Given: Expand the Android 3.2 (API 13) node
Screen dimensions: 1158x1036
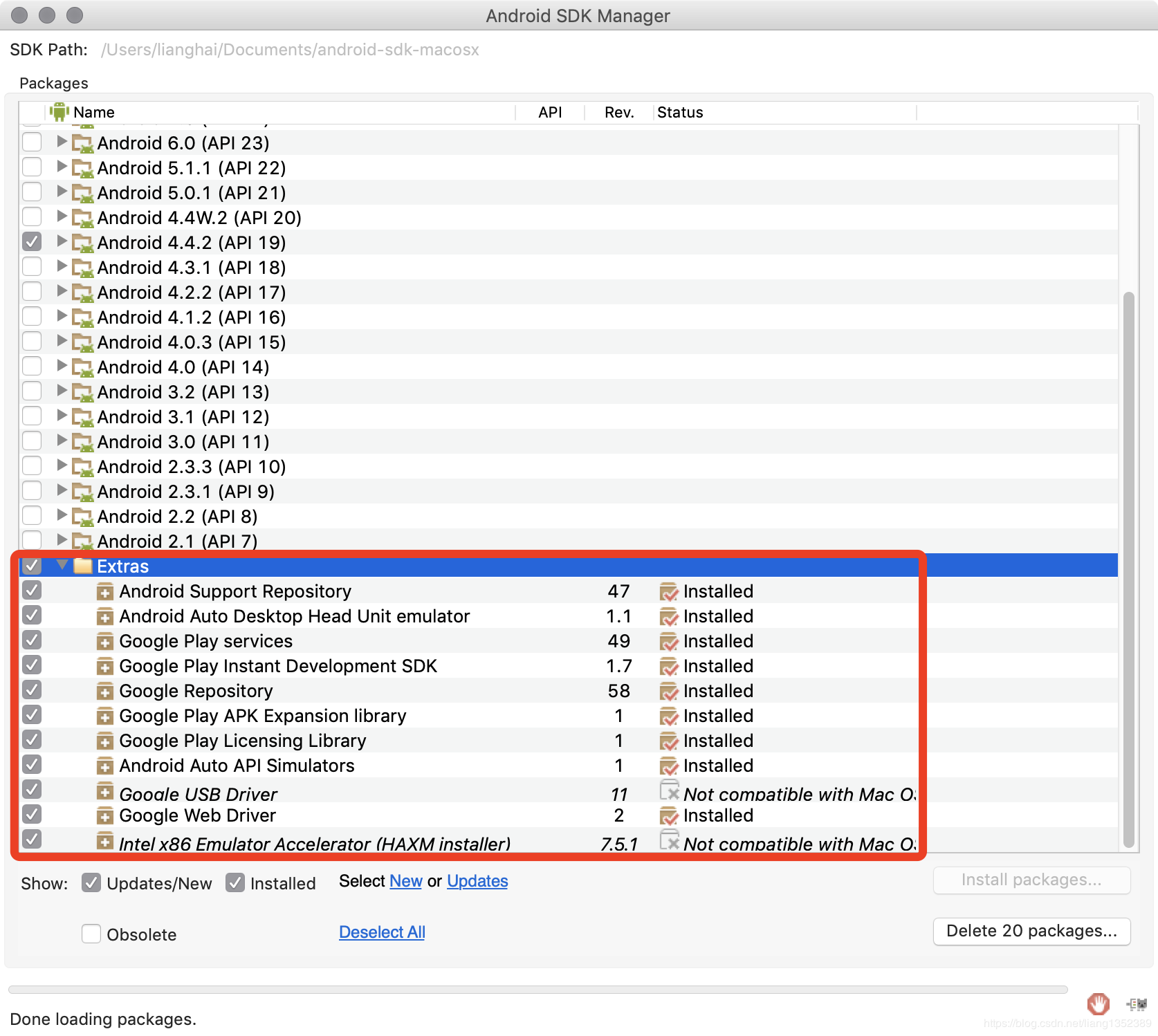Looking at the screenshot, I should [x=62, y=391].
